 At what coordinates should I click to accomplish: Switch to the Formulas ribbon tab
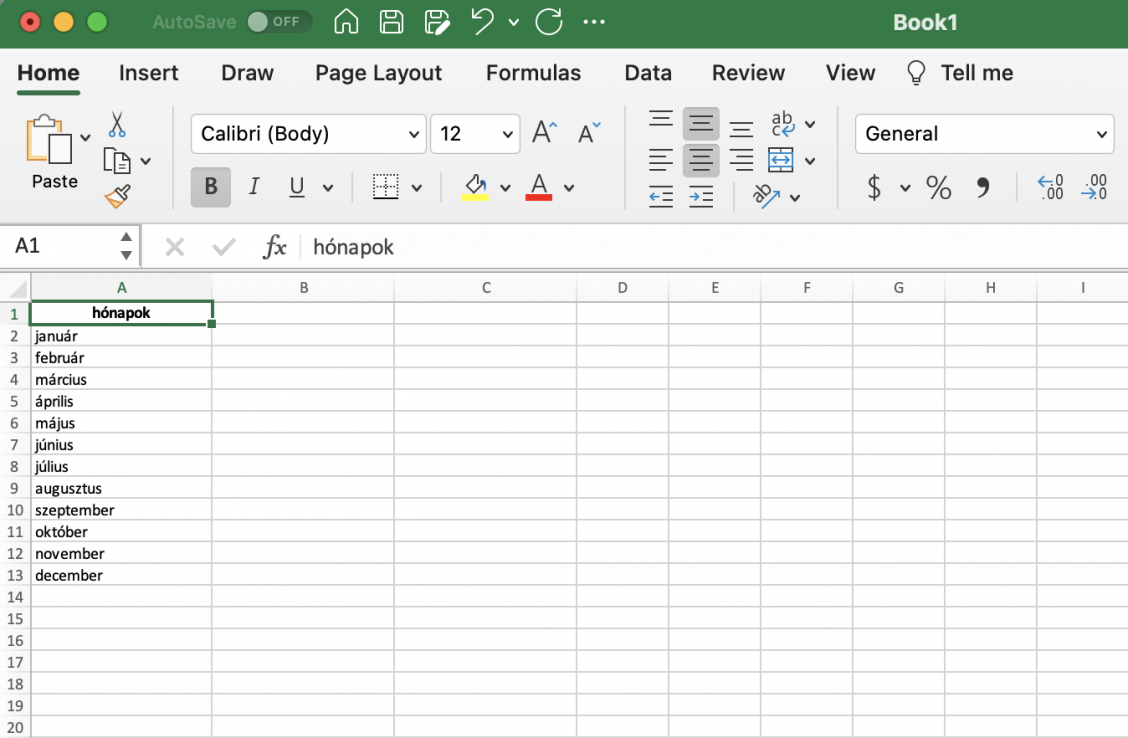[533, 72]
